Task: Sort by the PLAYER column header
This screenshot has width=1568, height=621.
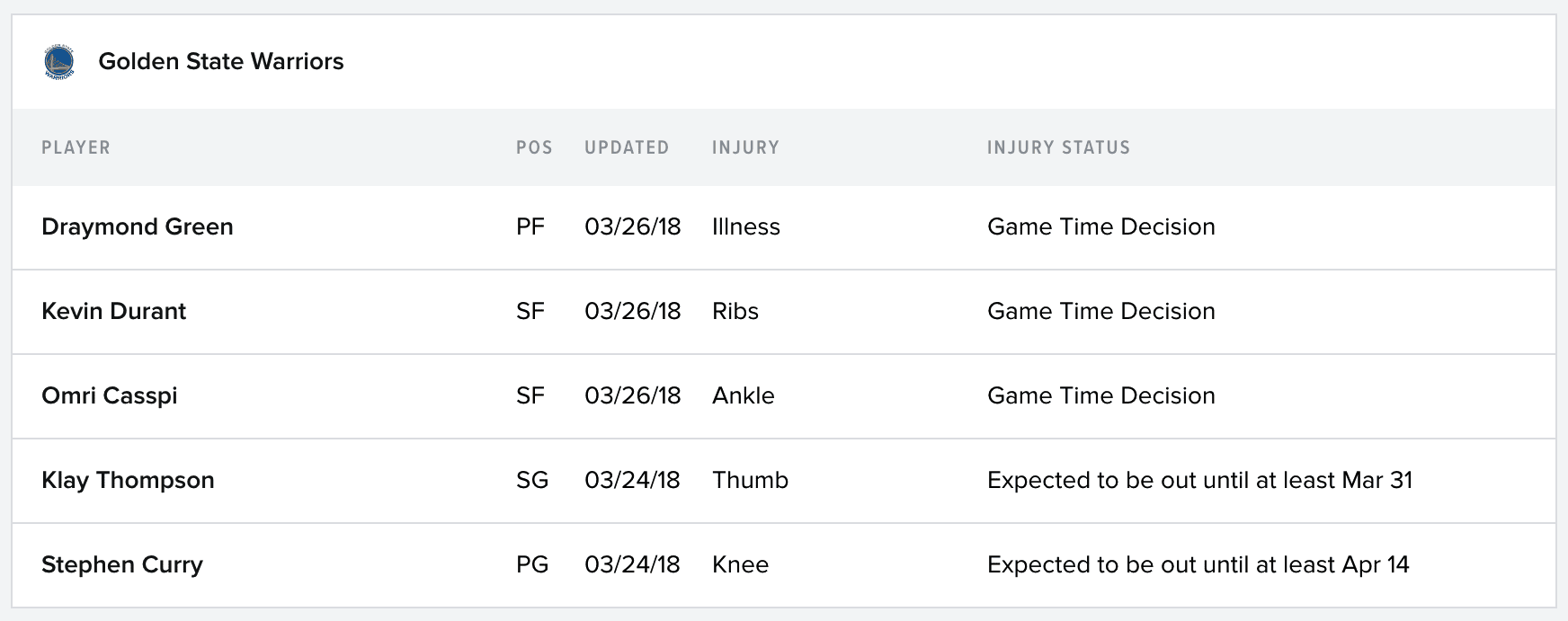Action: click(76, 147)
